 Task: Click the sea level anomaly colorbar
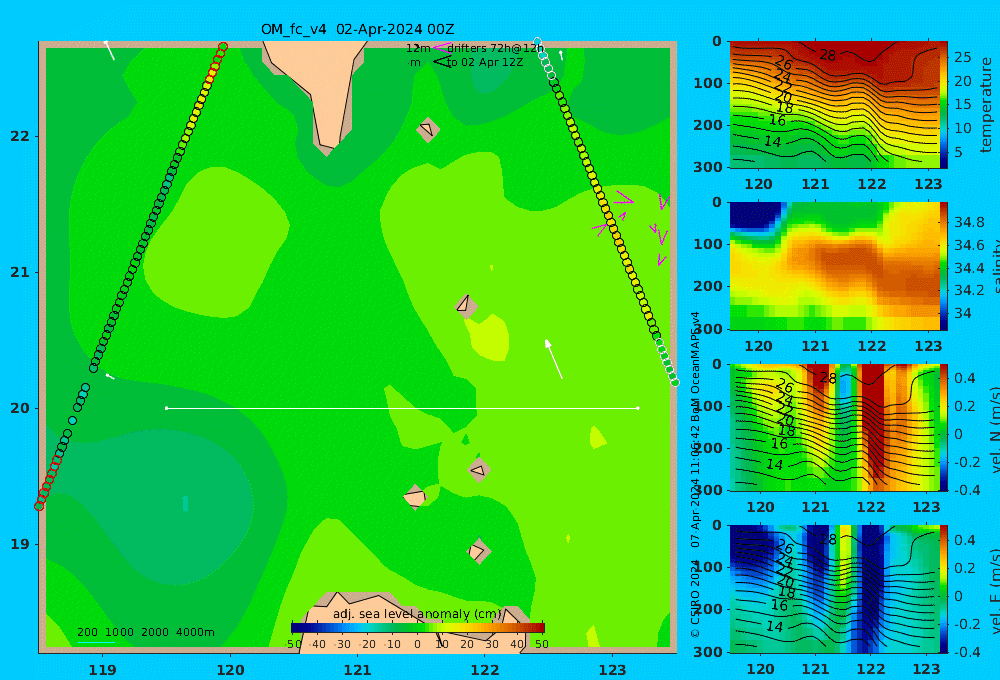pyautogui.click(x=418, y=628)
